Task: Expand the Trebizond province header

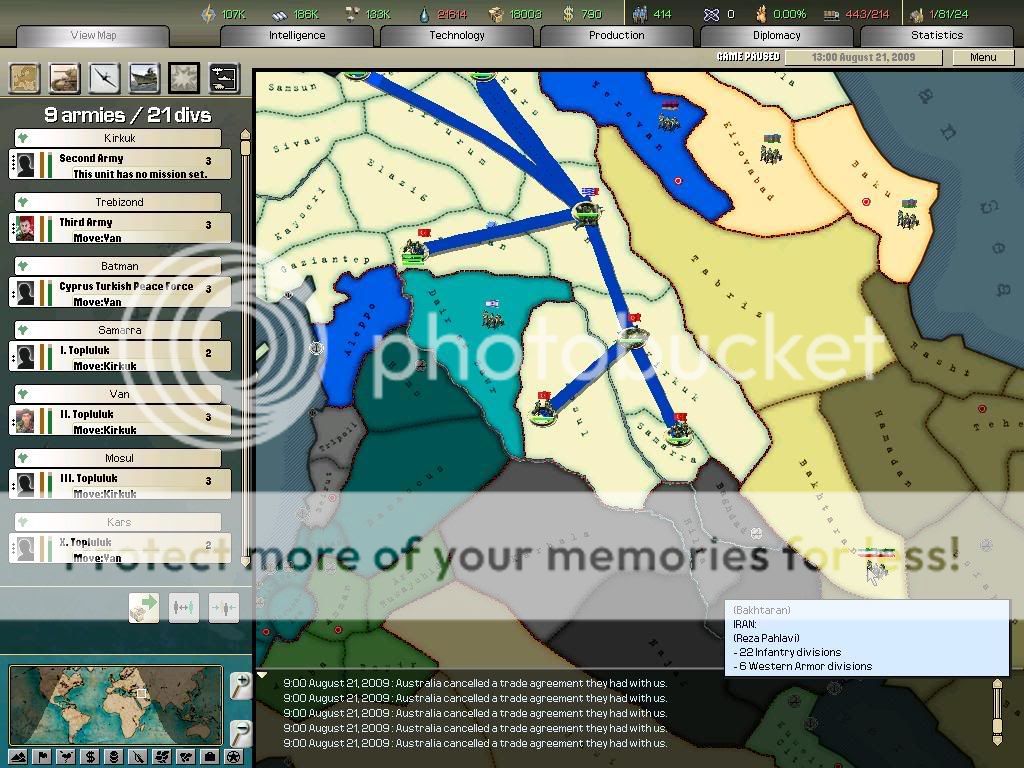Action: click(119, 202)
